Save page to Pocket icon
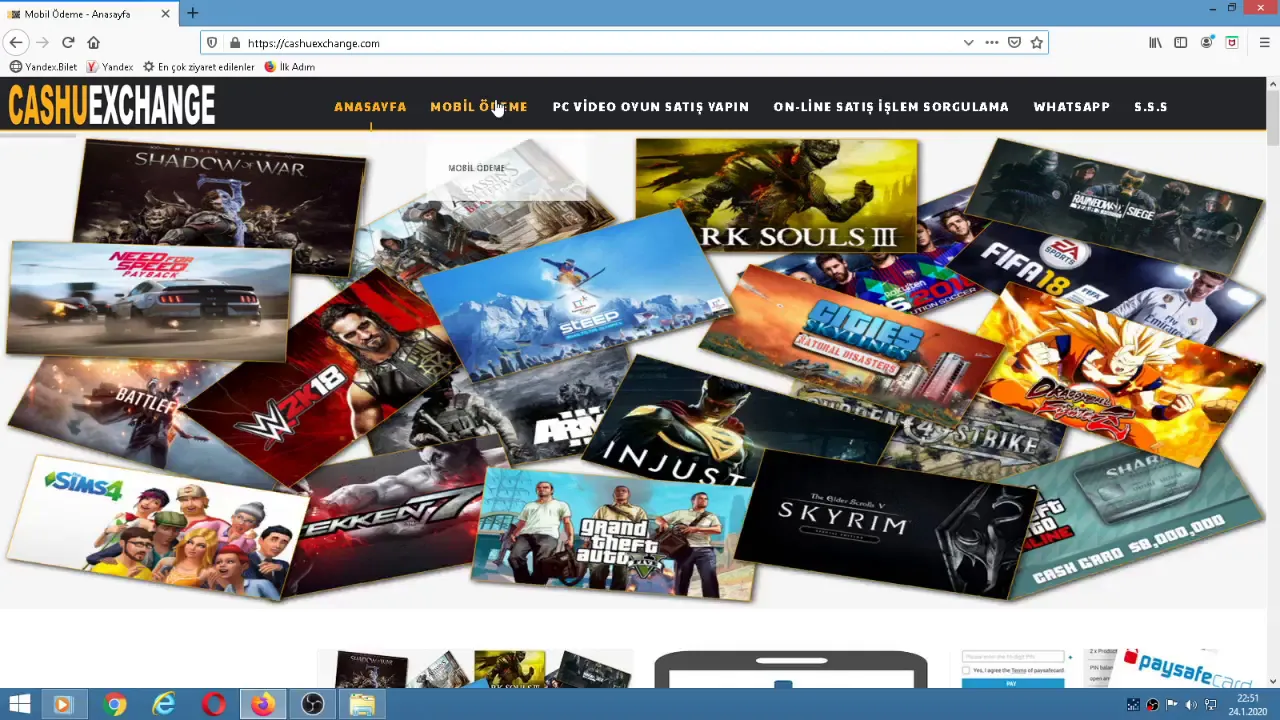Image resolution: width=1280 pixels, height=720 pixels. [1014, 43]
